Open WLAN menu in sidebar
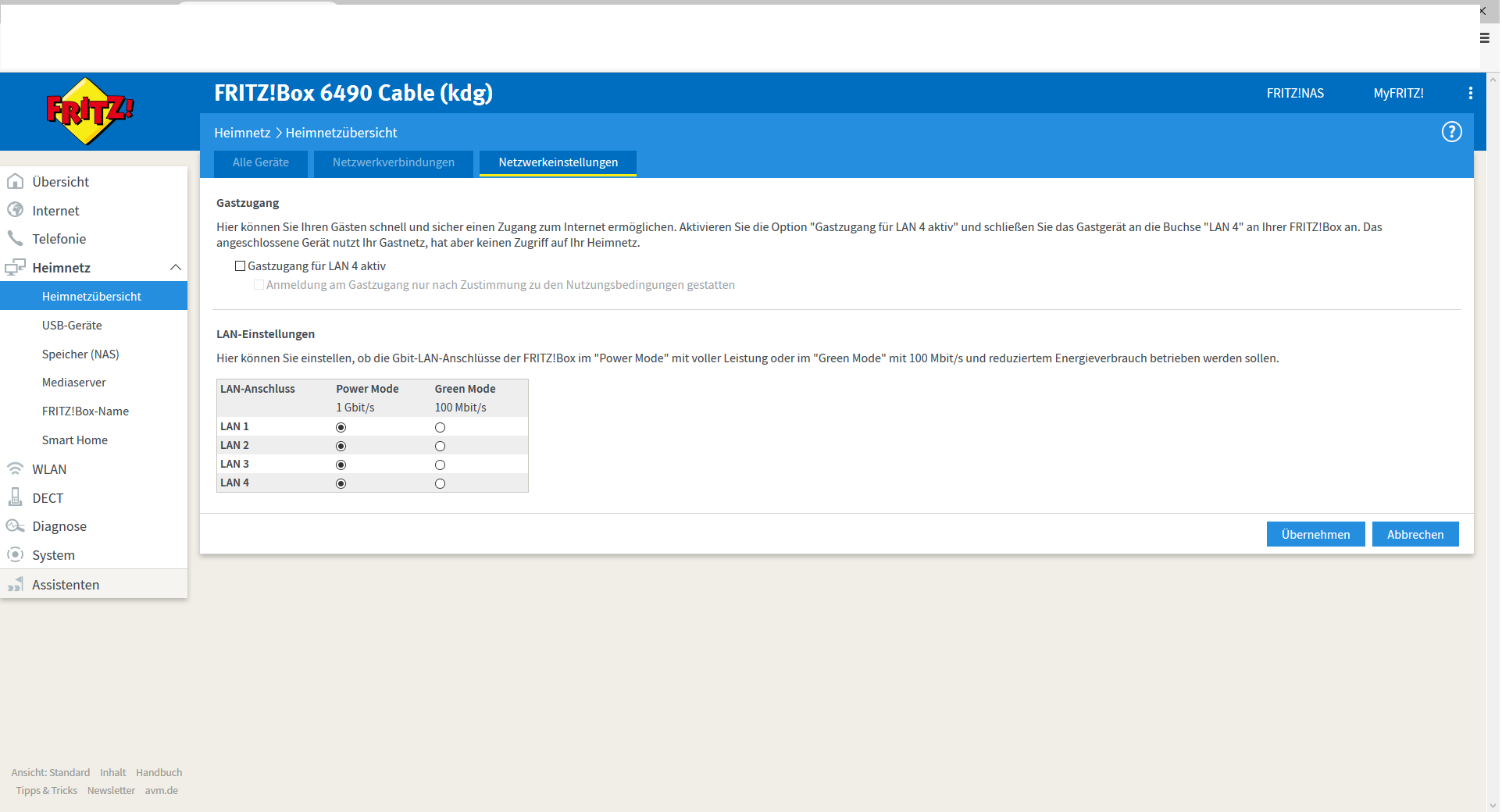 pos(49,469)
